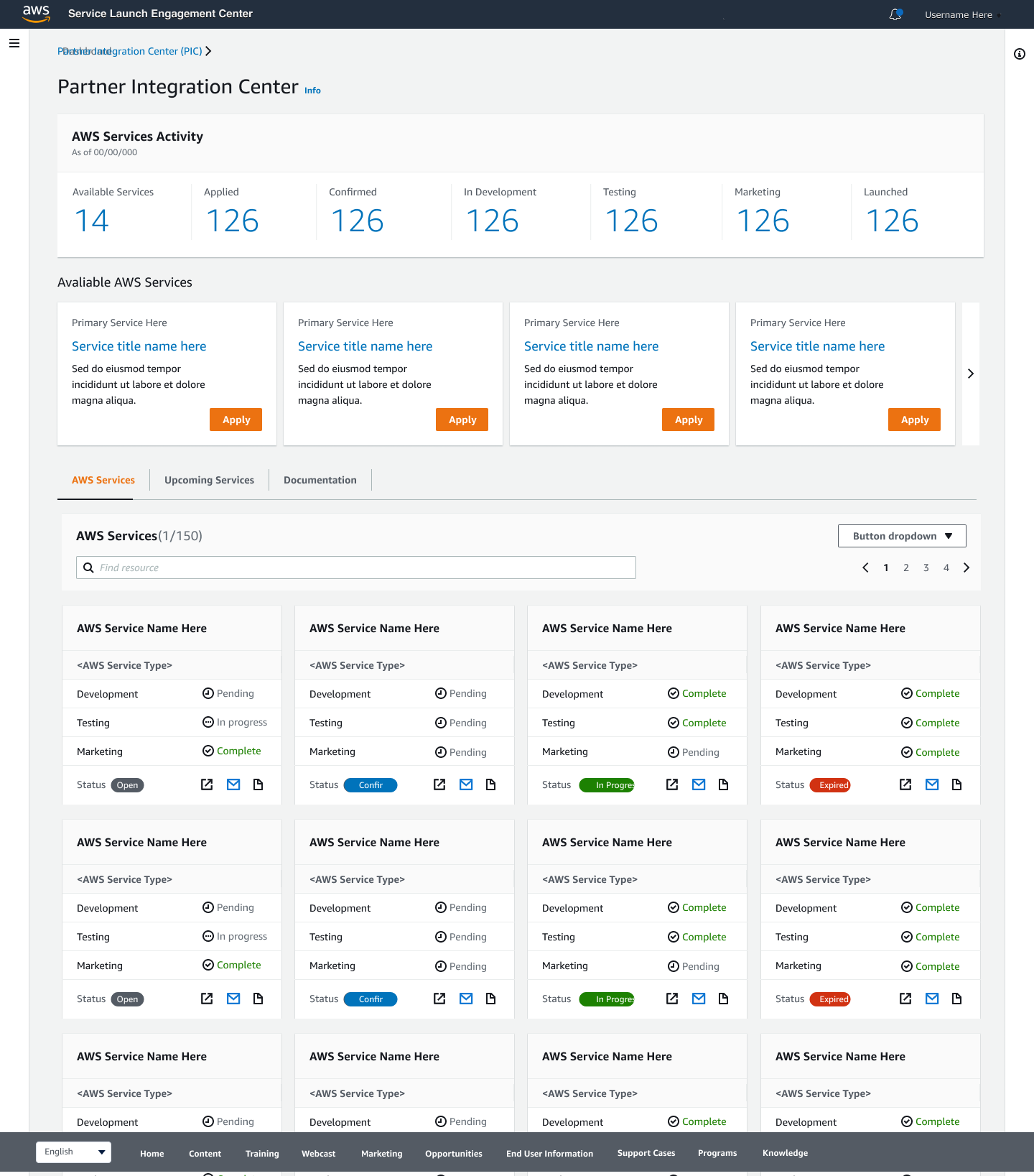1034x1176 pixels.
Task: Open external link icon on second-row Confir card
Action: point(439,999)
